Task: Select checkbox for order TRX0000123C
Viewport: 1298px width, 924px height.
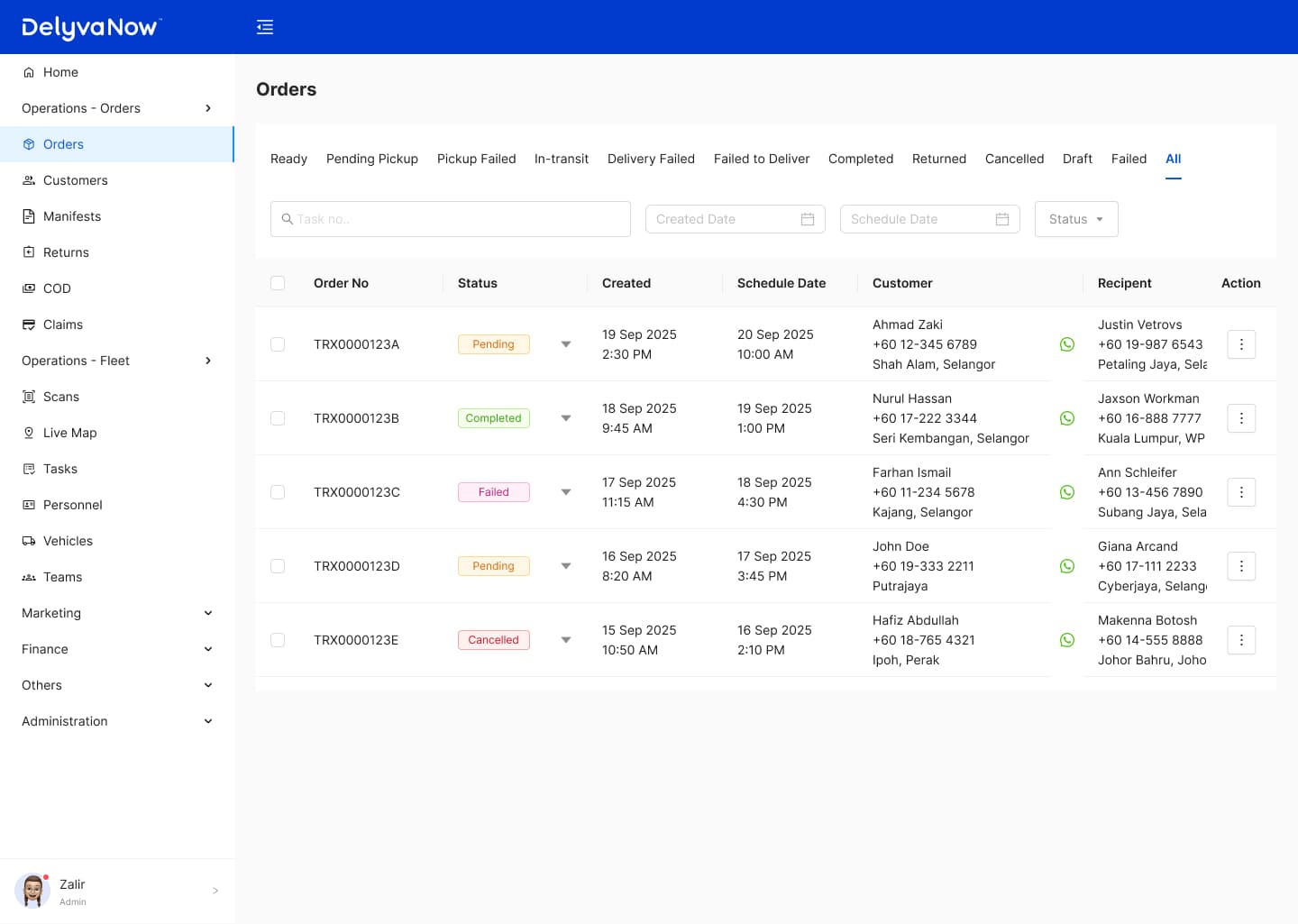Action: point(278,492)
